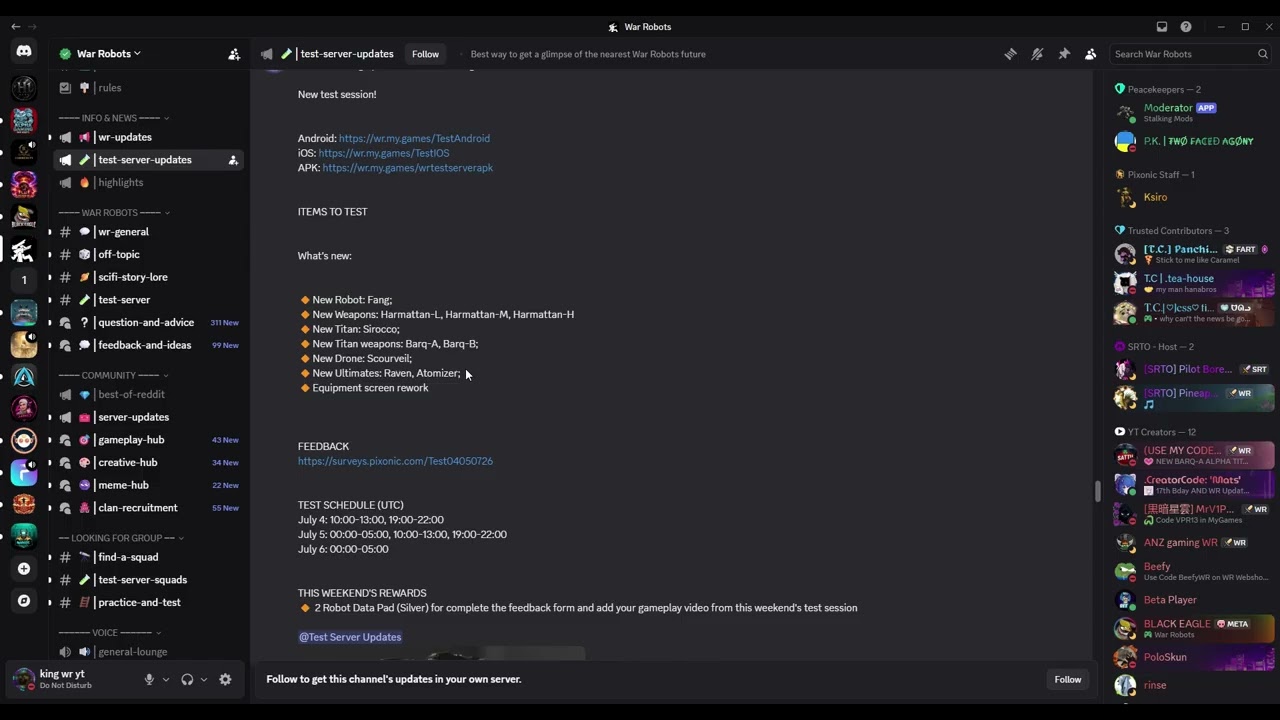Viewport: 1280px width, 720px height.
Task: Open the Inbox icon in the title bar
Action: click(1162, 27)
